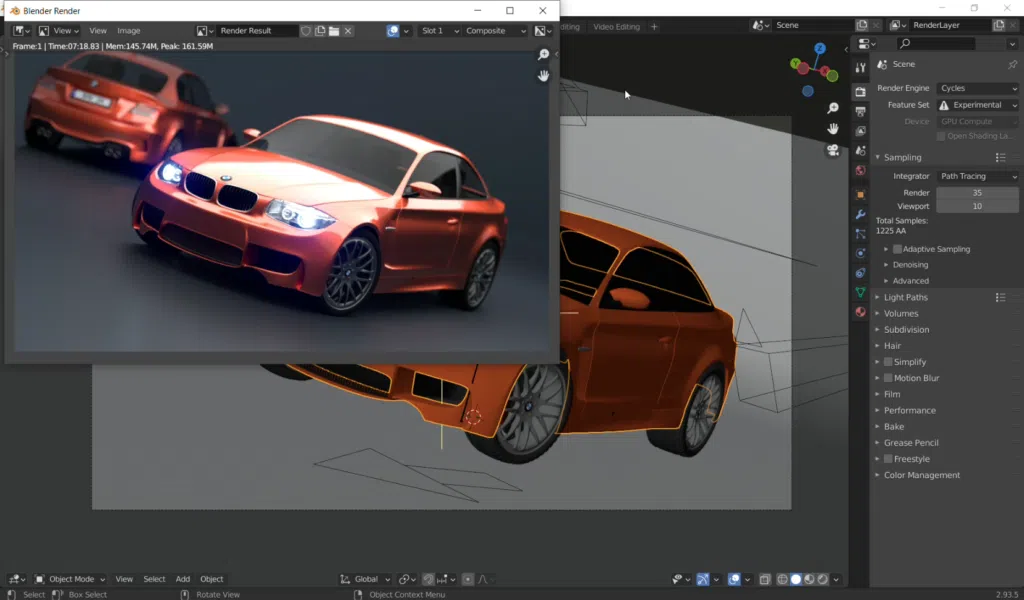The width and height of the screenshot is (1024, 600).
Task: Click the camera view icon in viewport
Action: (x=832, y=151)
